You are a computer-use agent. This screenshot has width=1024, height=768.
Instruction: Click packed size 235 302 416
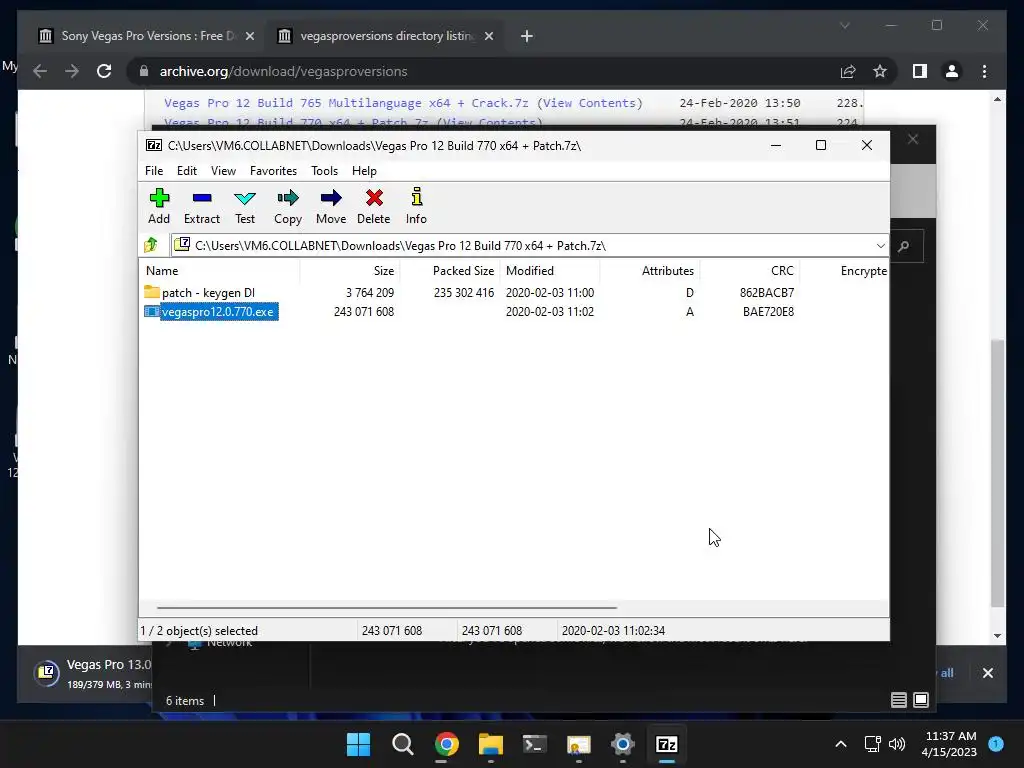[464, 293]
